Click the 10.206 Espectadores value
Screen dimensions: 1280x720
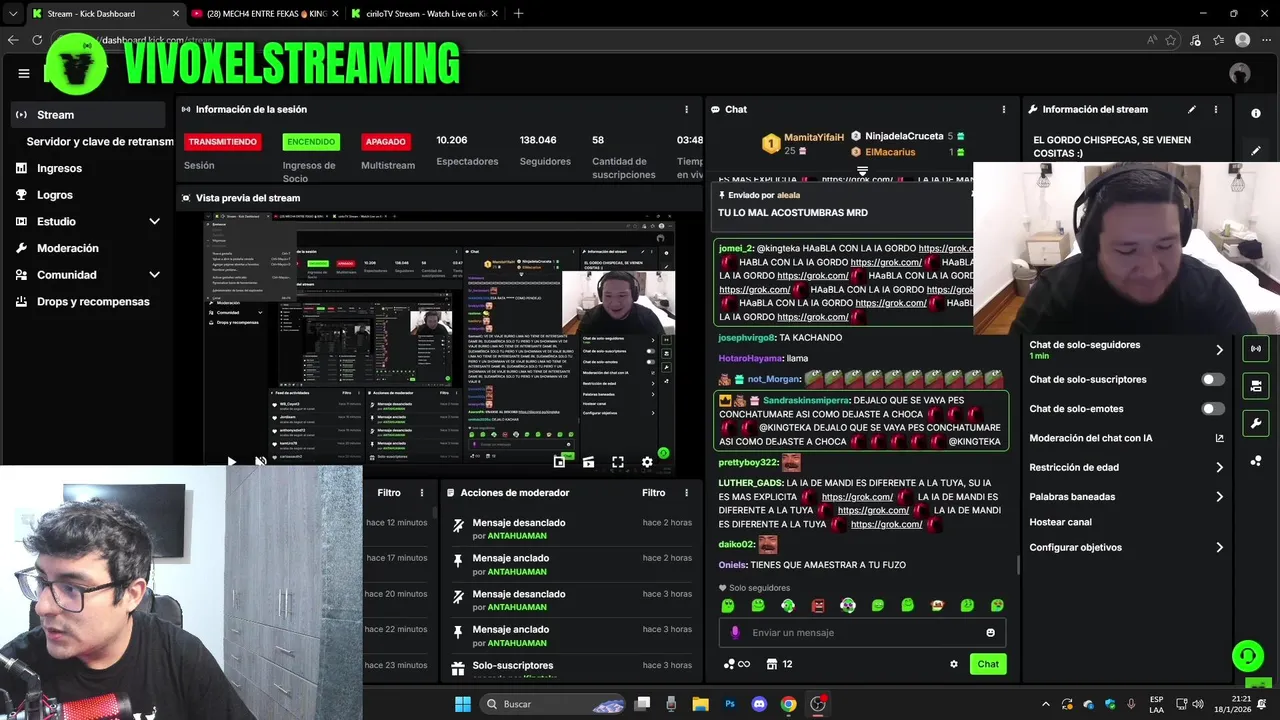click(x=451, y=140)
